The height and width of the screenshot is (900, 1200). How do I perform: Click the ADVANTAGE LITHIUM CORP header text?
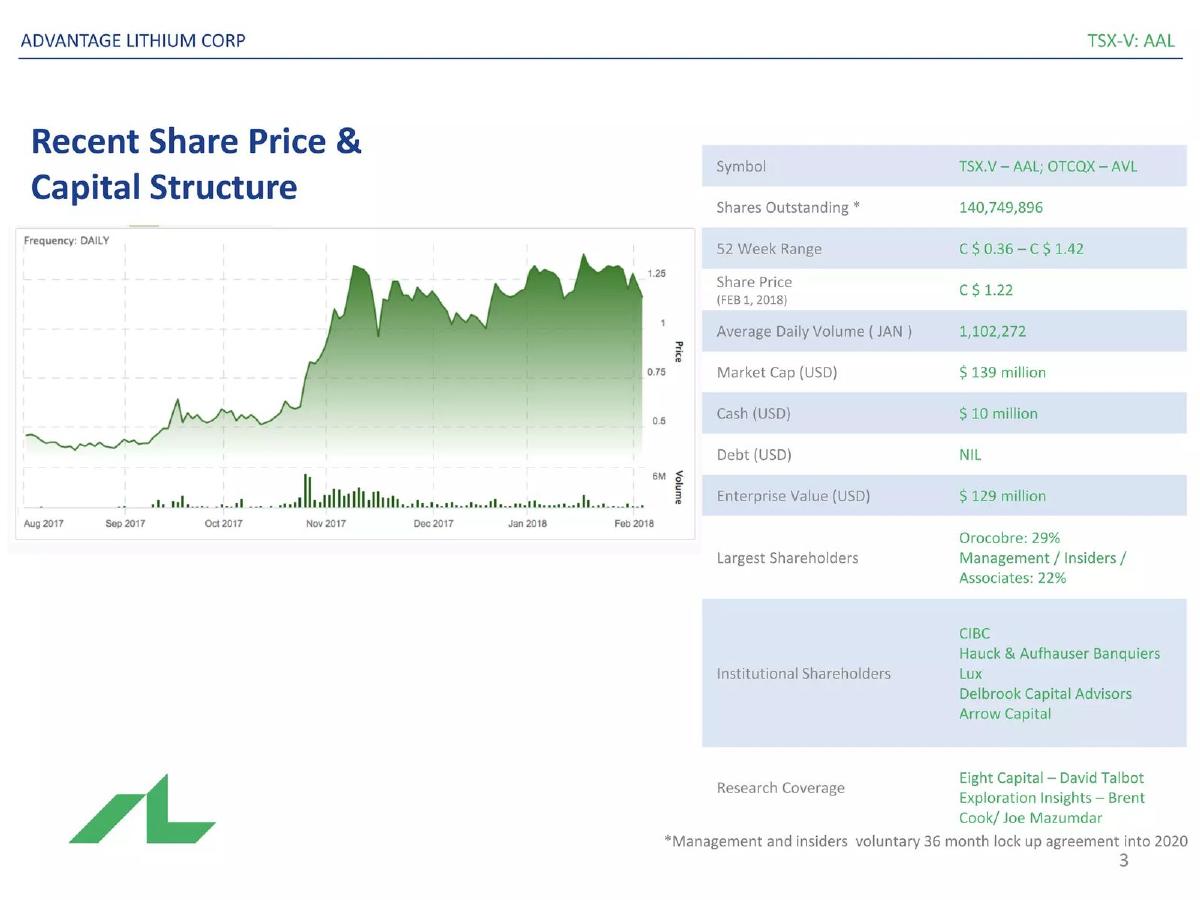133,41
